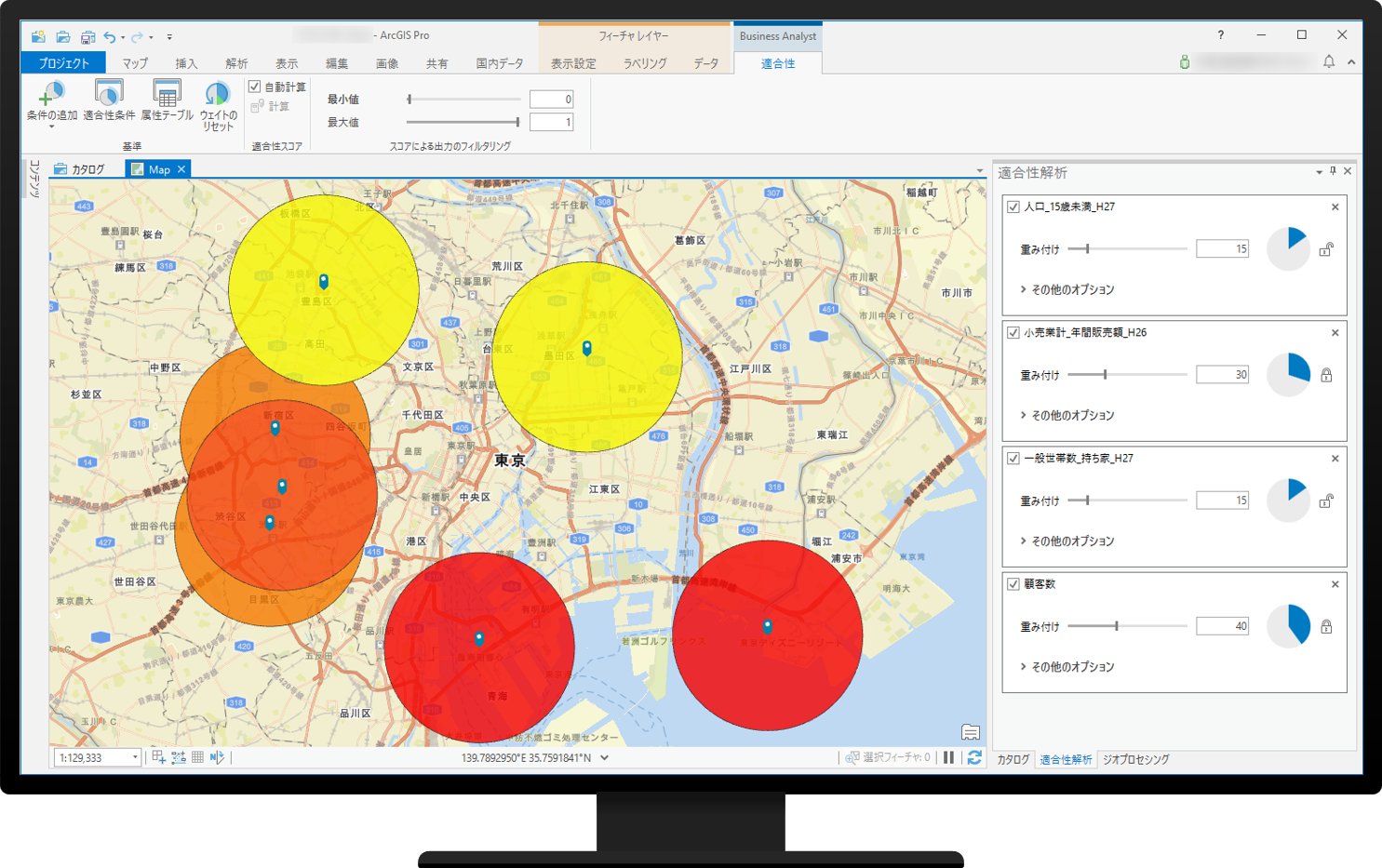This screenshot has height=868, width=1382.
Task: Switch to the ラベリング ribbon tab
Action: click(645, 63)
